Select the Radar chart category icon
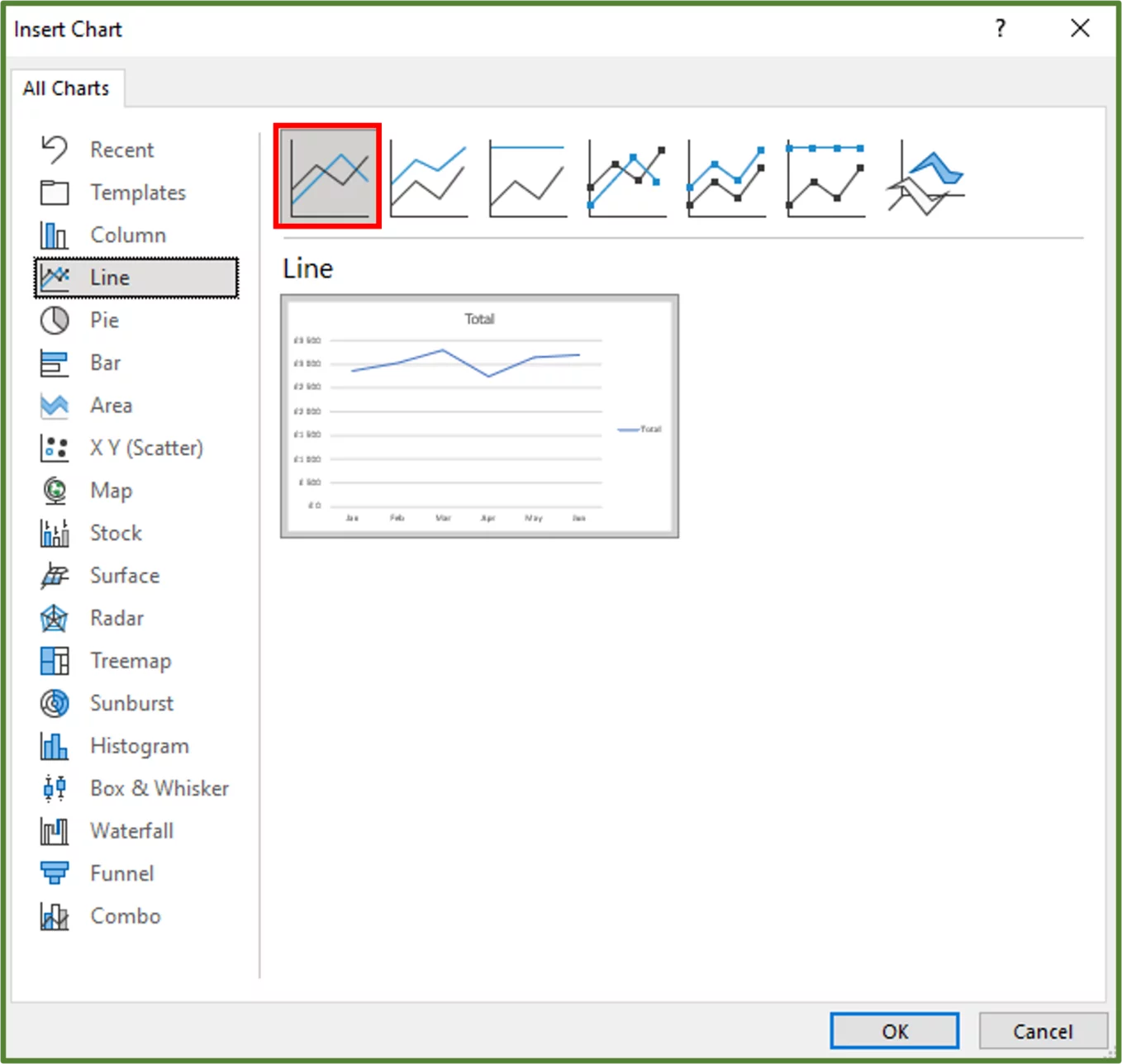This screenshot has width=1122, height=1064. pyautogui.click(x=54, y=618)
